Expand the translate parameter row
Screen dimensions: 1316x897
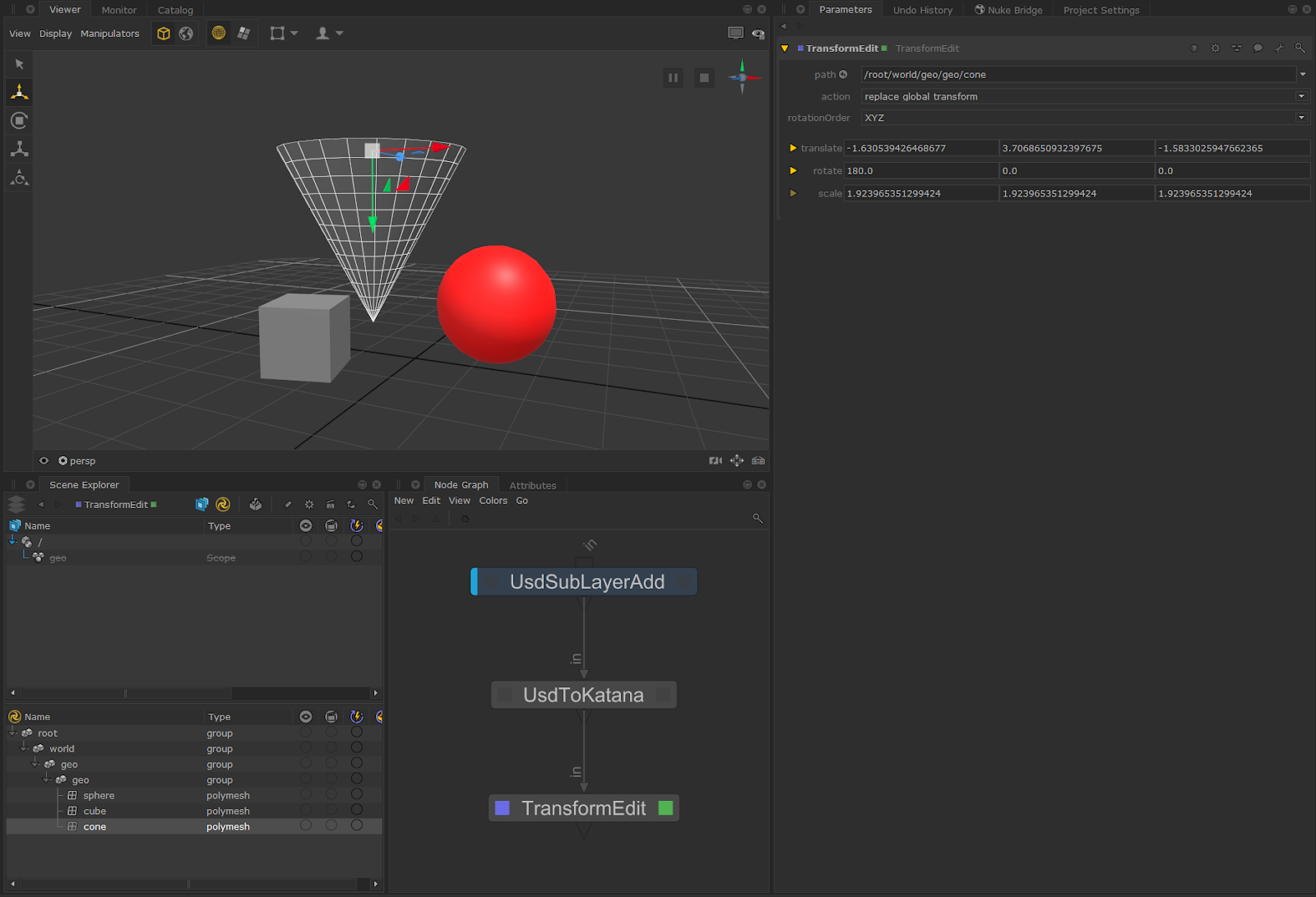click(793, 148)
